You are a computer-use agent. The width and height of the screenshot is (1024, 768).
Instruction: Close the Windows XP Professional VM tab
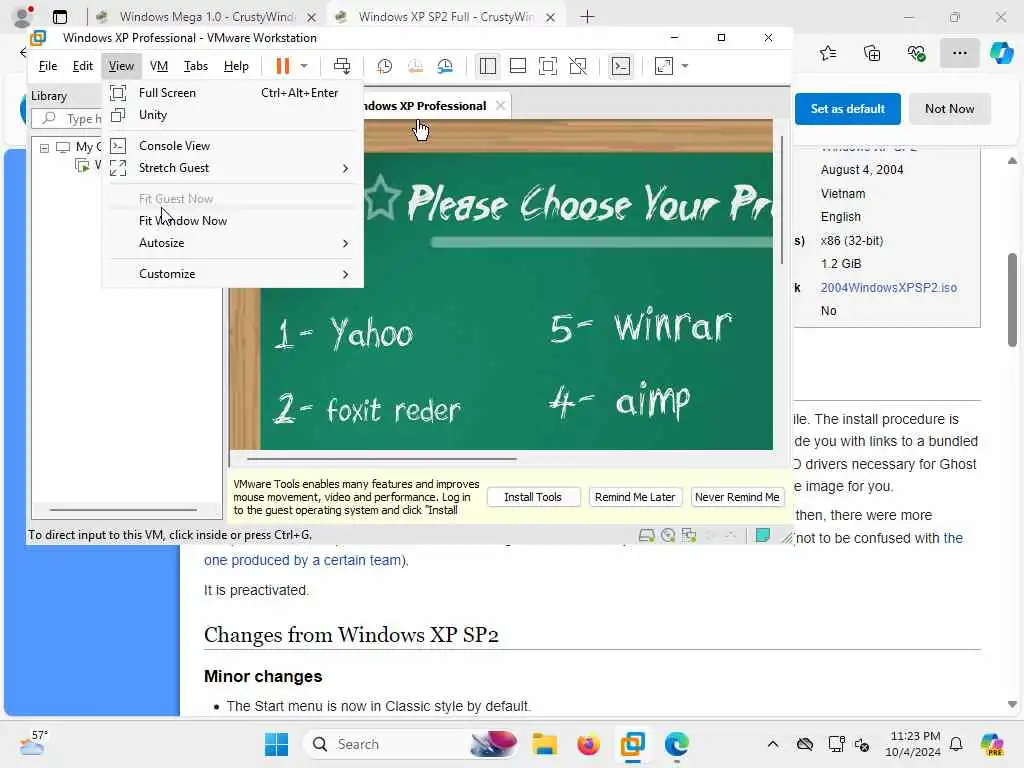(x=500, y=105)
